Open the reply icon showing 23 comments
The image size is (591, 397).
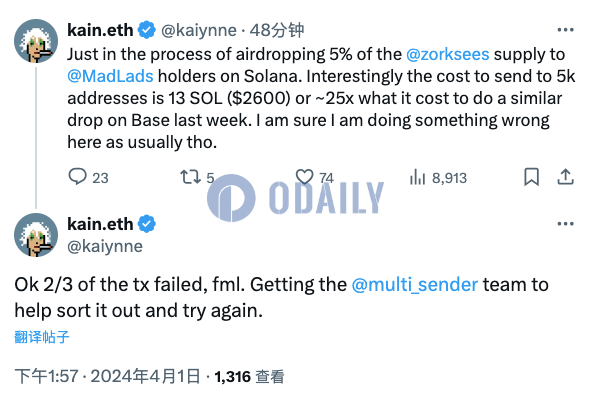coord(78,176)
